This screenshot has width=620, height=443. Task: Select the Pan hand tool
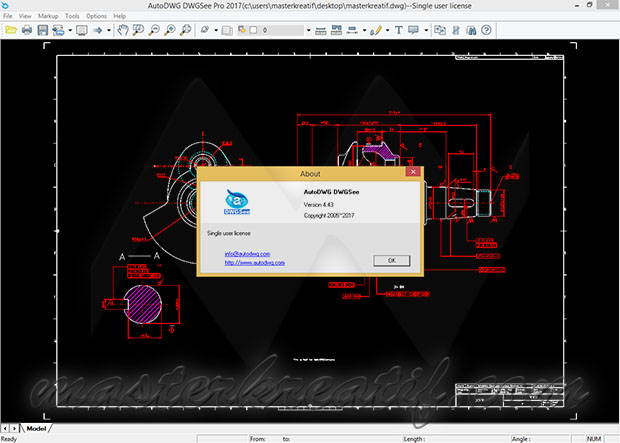point(123,30)
